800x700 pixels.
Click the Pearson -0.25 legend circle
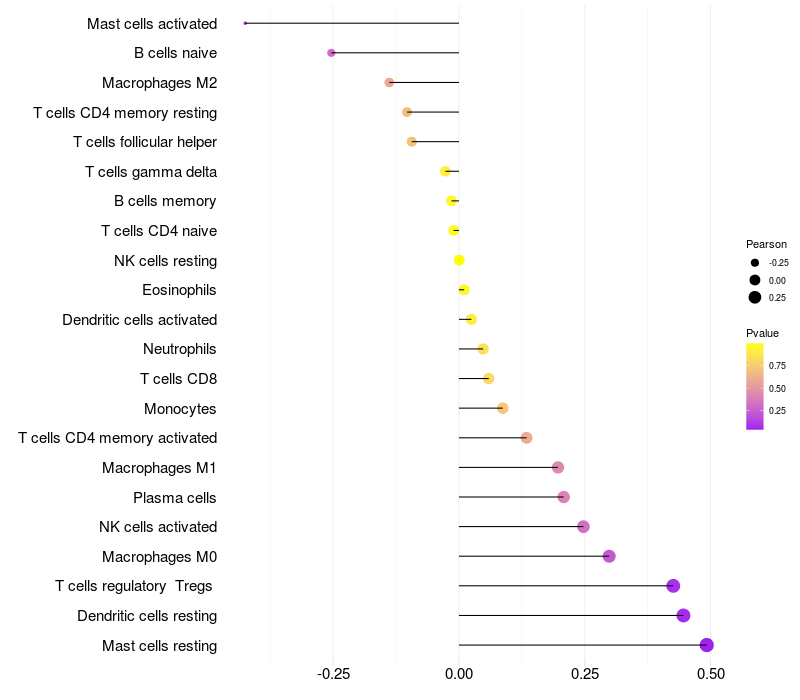pyautogui.click(x=755, y=263)
